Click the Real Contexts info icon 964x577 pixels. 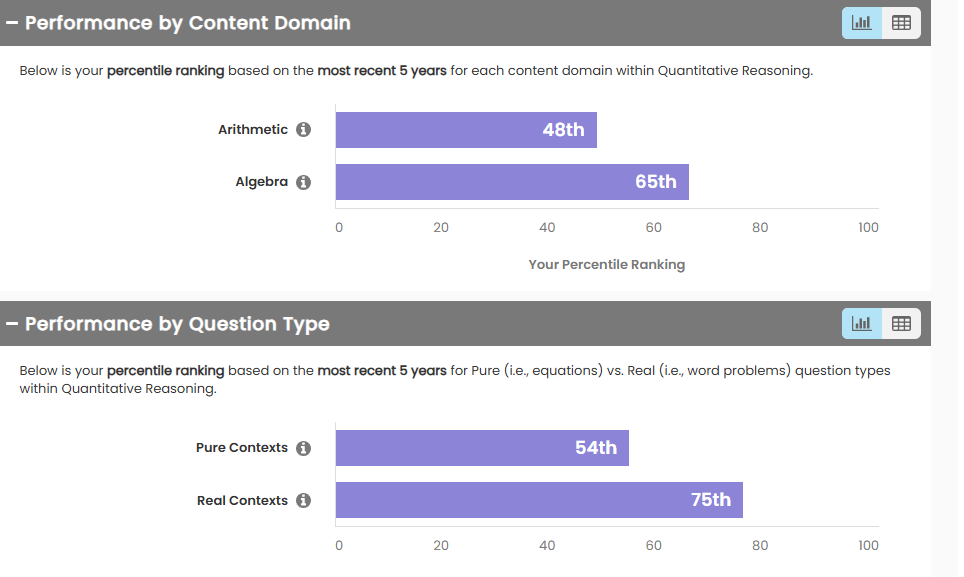(x=304, y=501)
